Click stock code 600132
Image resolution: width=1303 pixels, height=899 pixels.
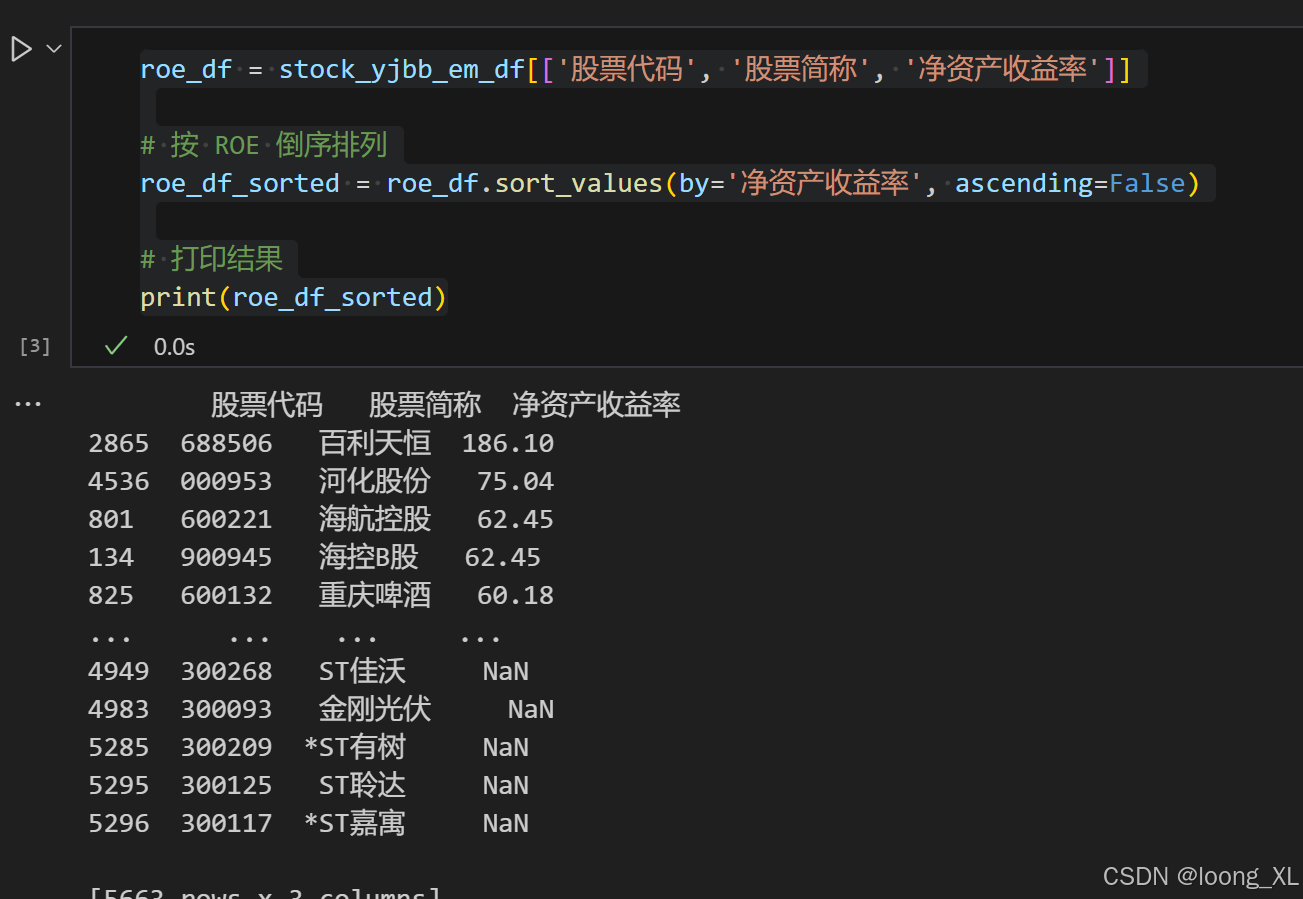tap(226, 595)
